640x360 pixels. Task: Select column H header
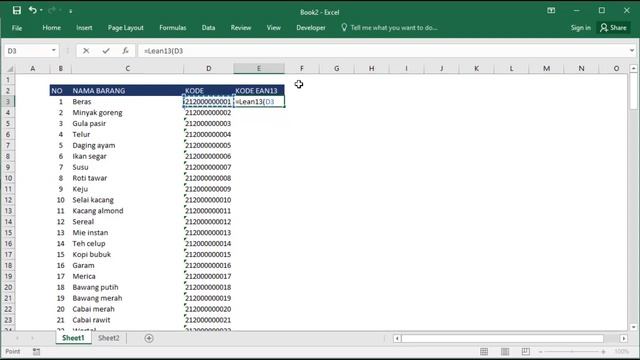point(371,69)
